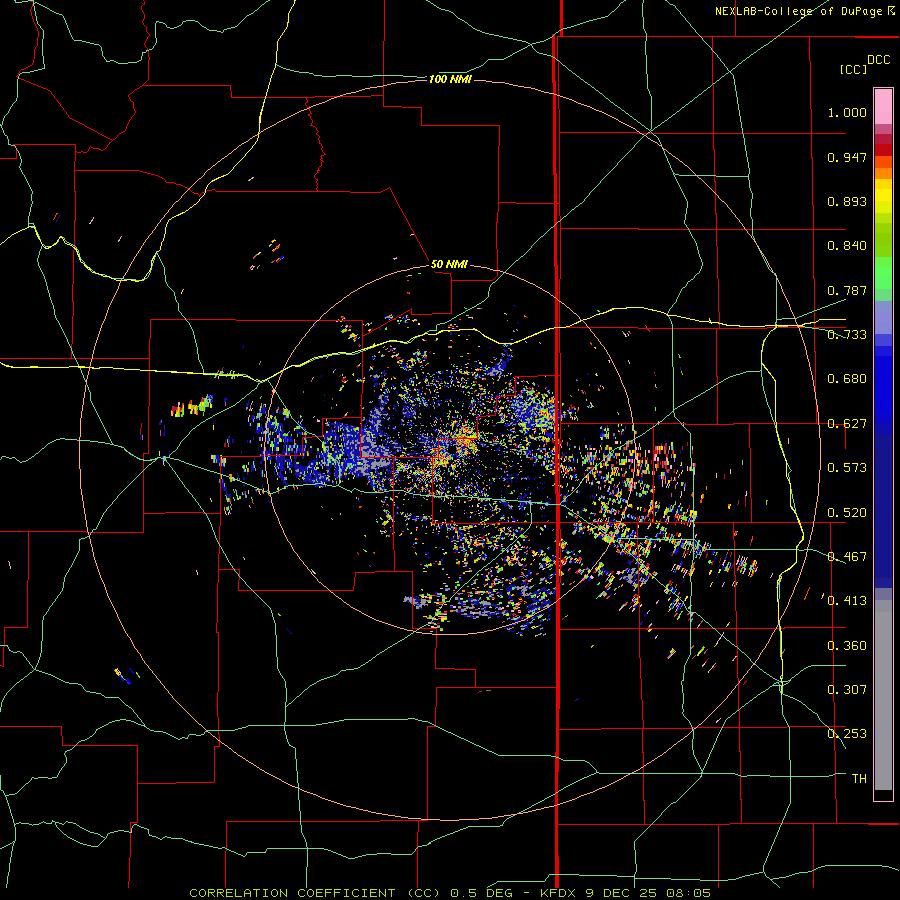900x900 pixels.
Task: Click the 0.627 color scale value
Action: pyautogui.click(x=847, y=424)
